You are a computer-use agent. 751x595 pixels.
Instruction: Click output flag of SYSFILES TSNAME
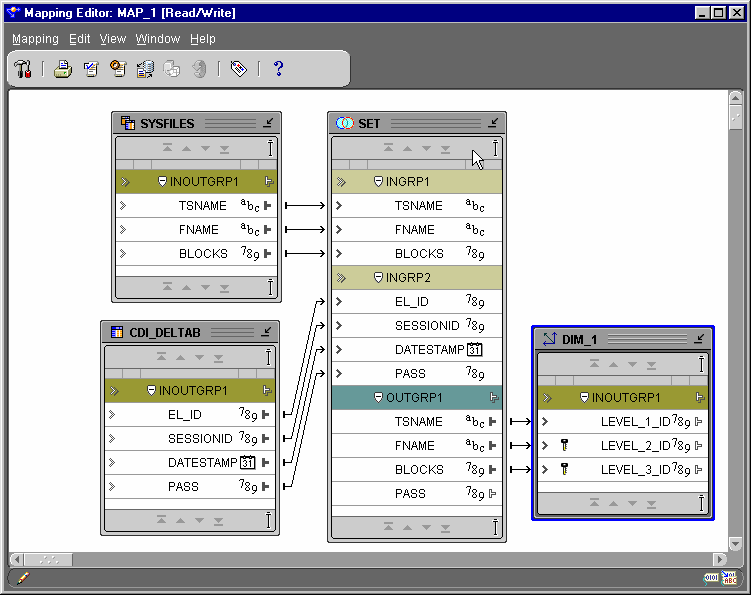(x=268, y=206)
